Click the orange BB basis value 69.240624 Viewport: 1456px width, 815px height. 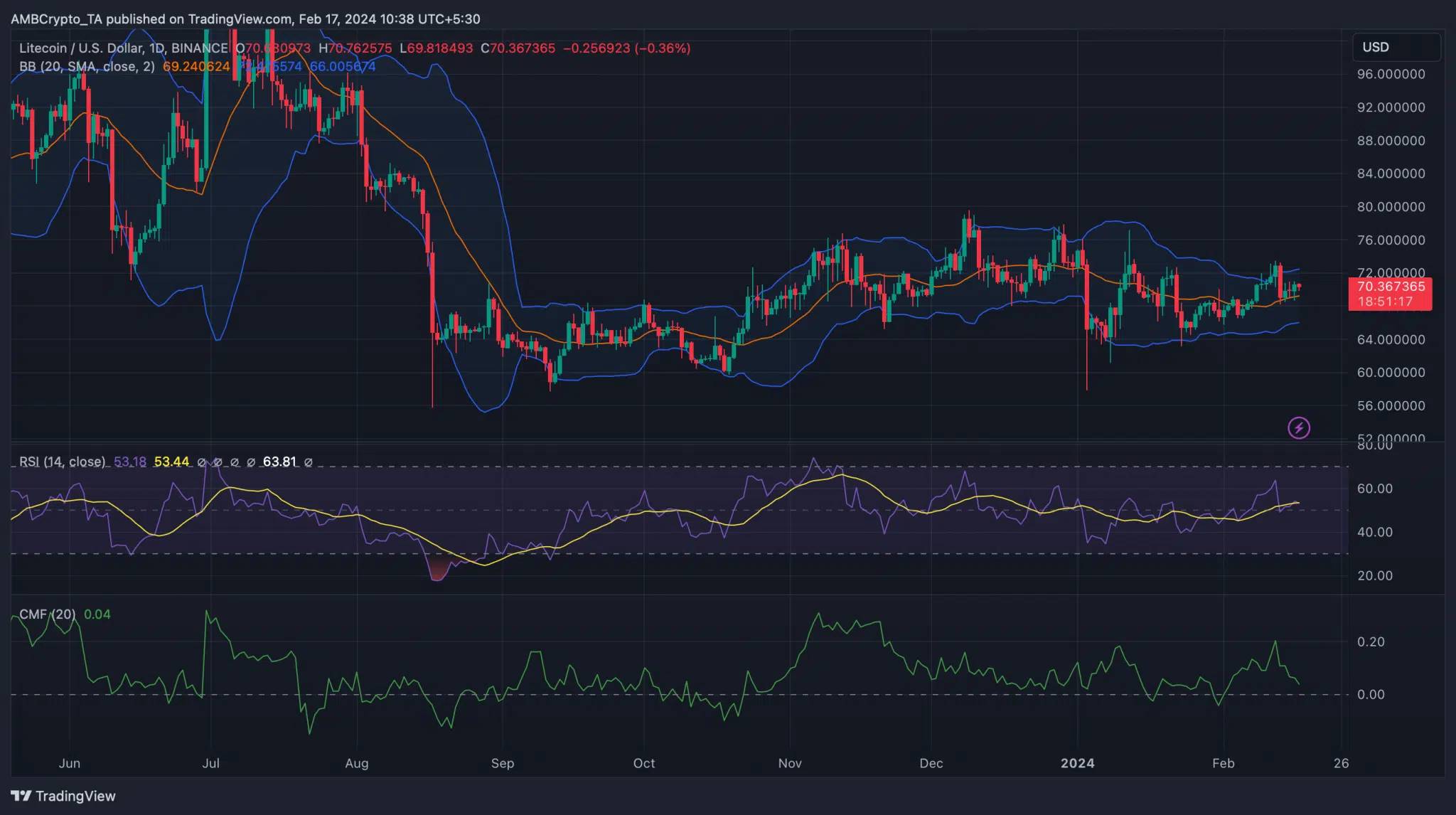coord(196,66)
